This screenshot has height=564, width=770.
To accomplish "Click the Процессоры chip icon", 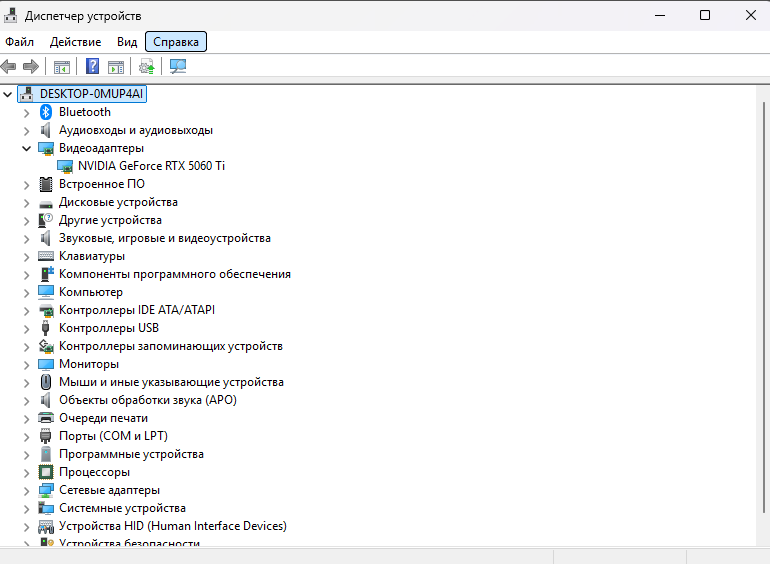I will click(x=46, y=472).
